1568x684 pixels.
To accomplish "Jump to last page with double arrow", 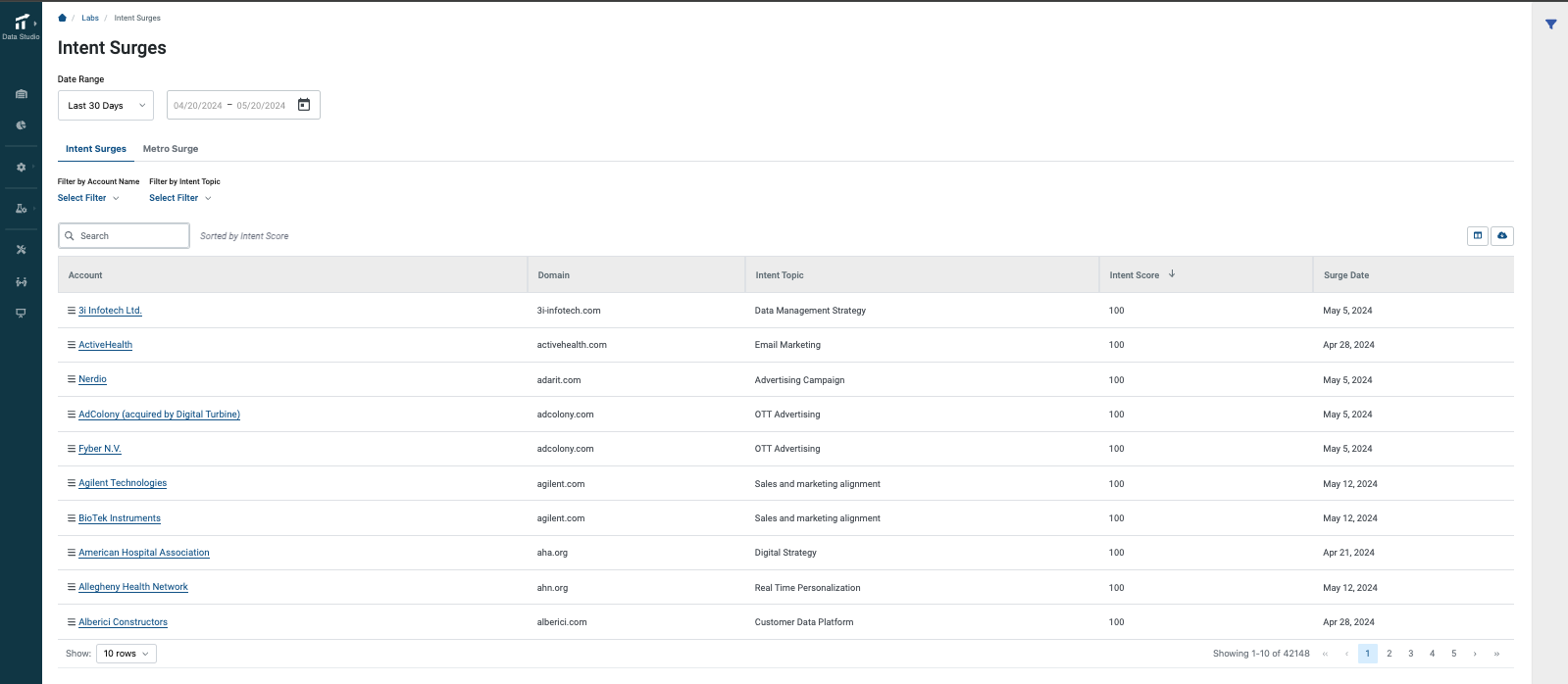I will point(1496,654).
